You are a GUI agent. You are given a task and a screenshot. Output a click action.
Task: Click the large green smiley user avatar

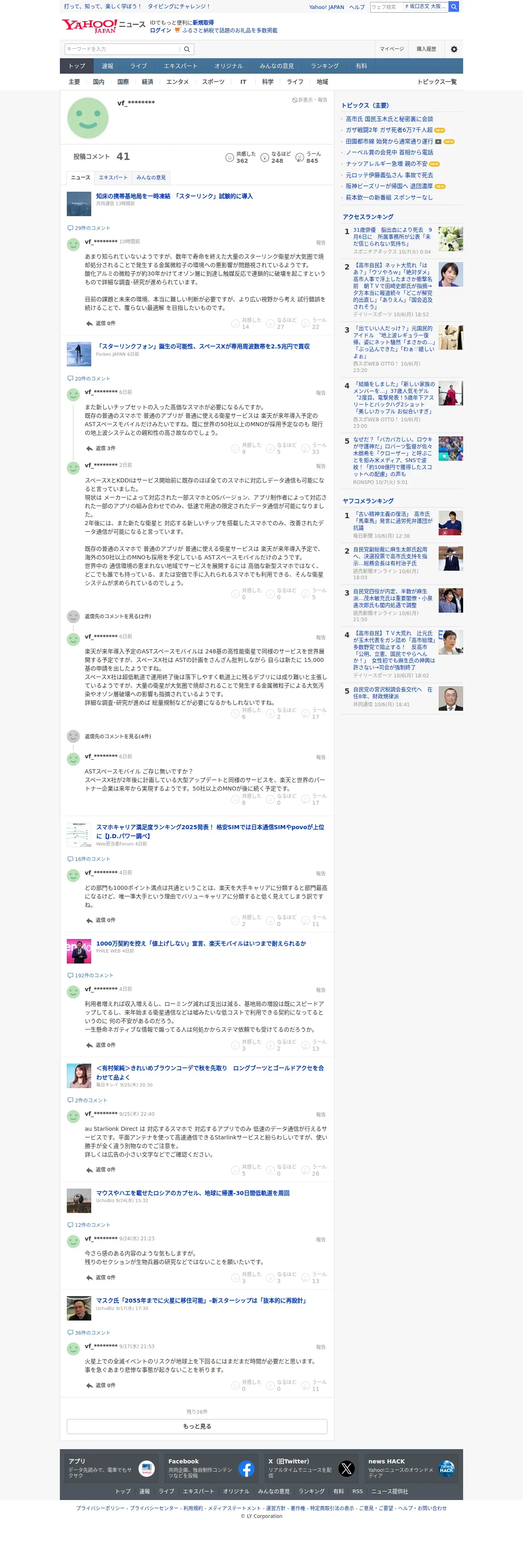coord(88,118)
